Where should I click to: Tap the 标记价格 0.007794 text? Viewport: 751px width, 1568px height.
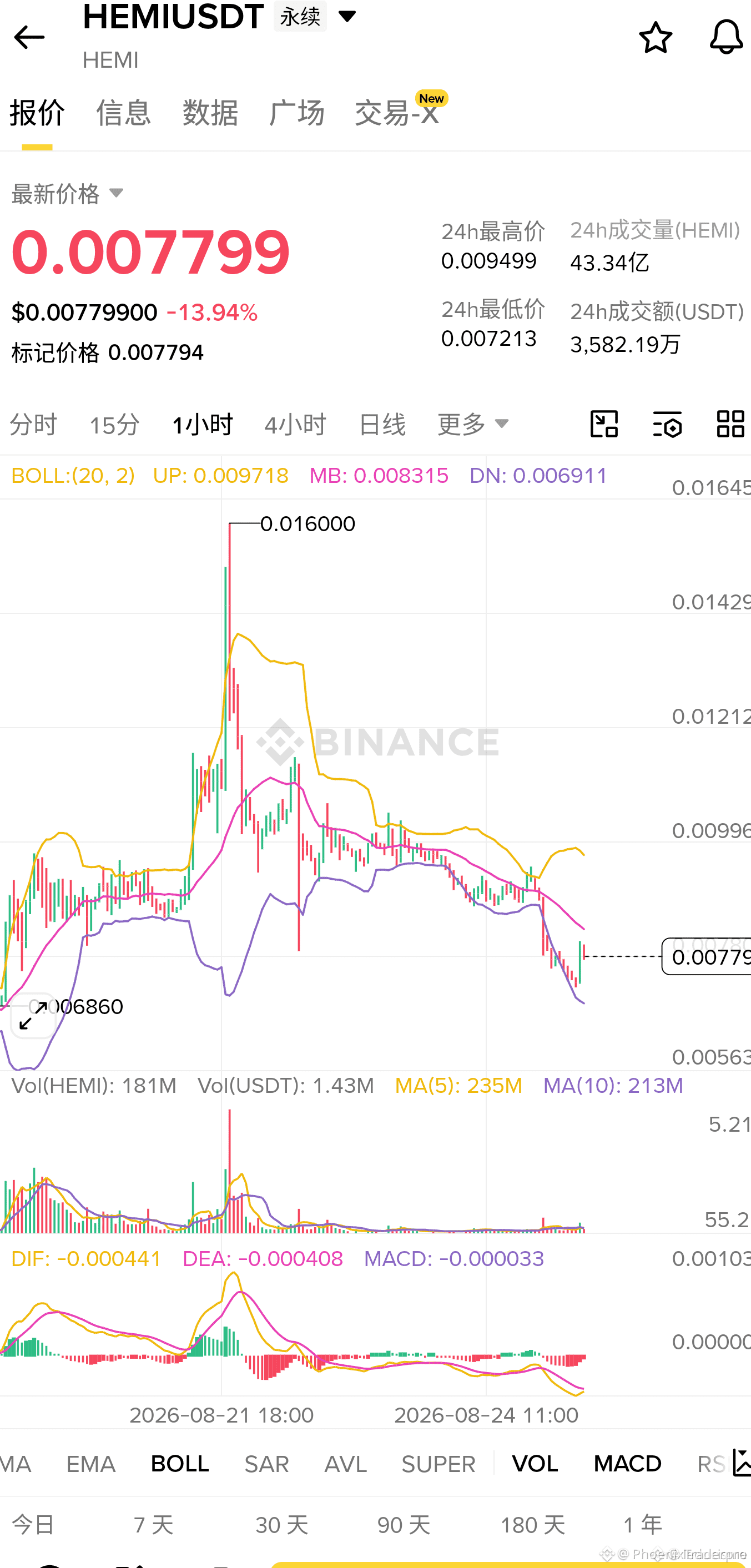point(107,352)
